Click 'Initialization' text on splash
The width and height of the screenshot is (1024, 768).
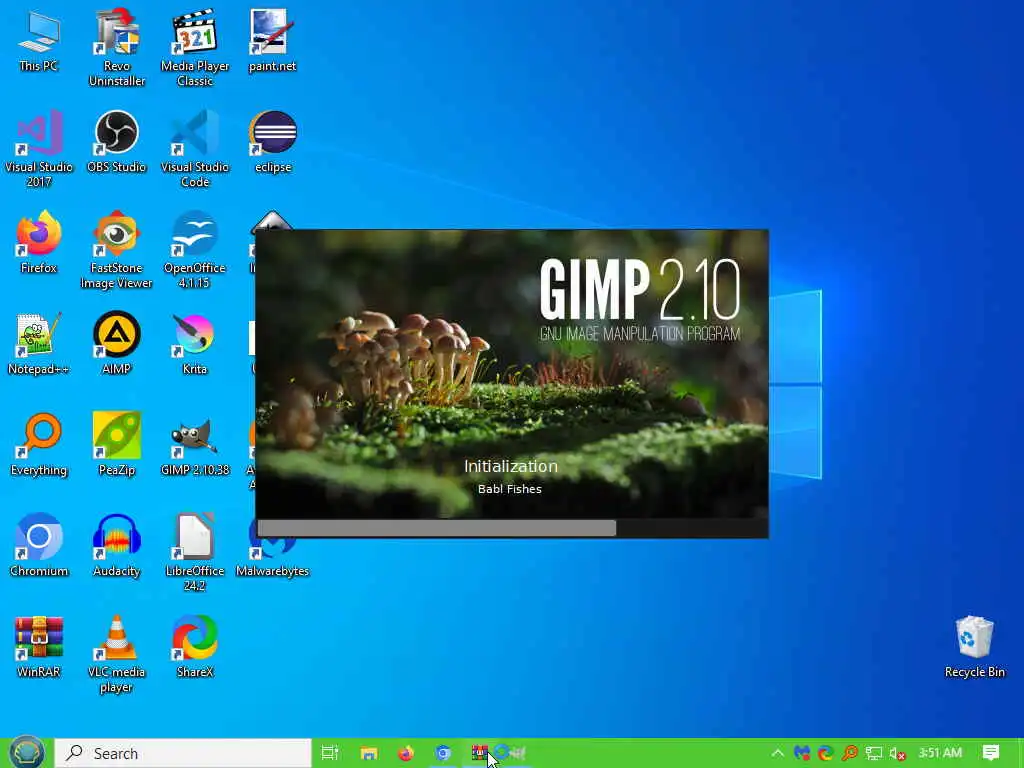coord(511,466)
